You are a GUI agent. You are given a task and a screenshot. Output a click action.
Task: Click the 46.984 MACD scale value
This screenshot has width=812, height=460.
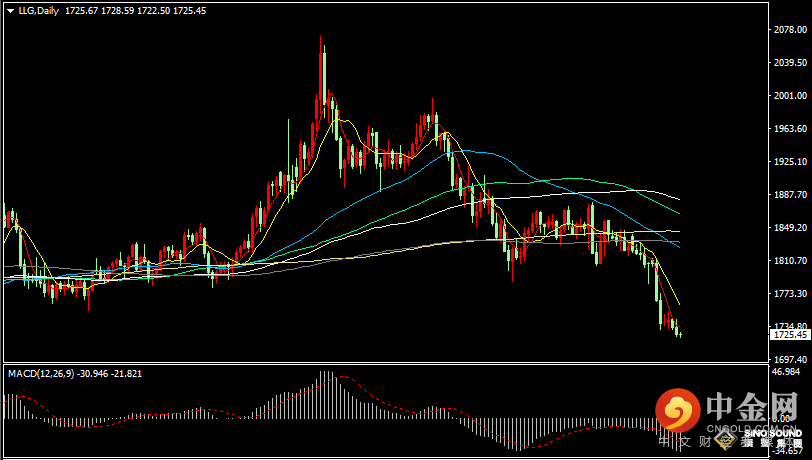point(786,372)
